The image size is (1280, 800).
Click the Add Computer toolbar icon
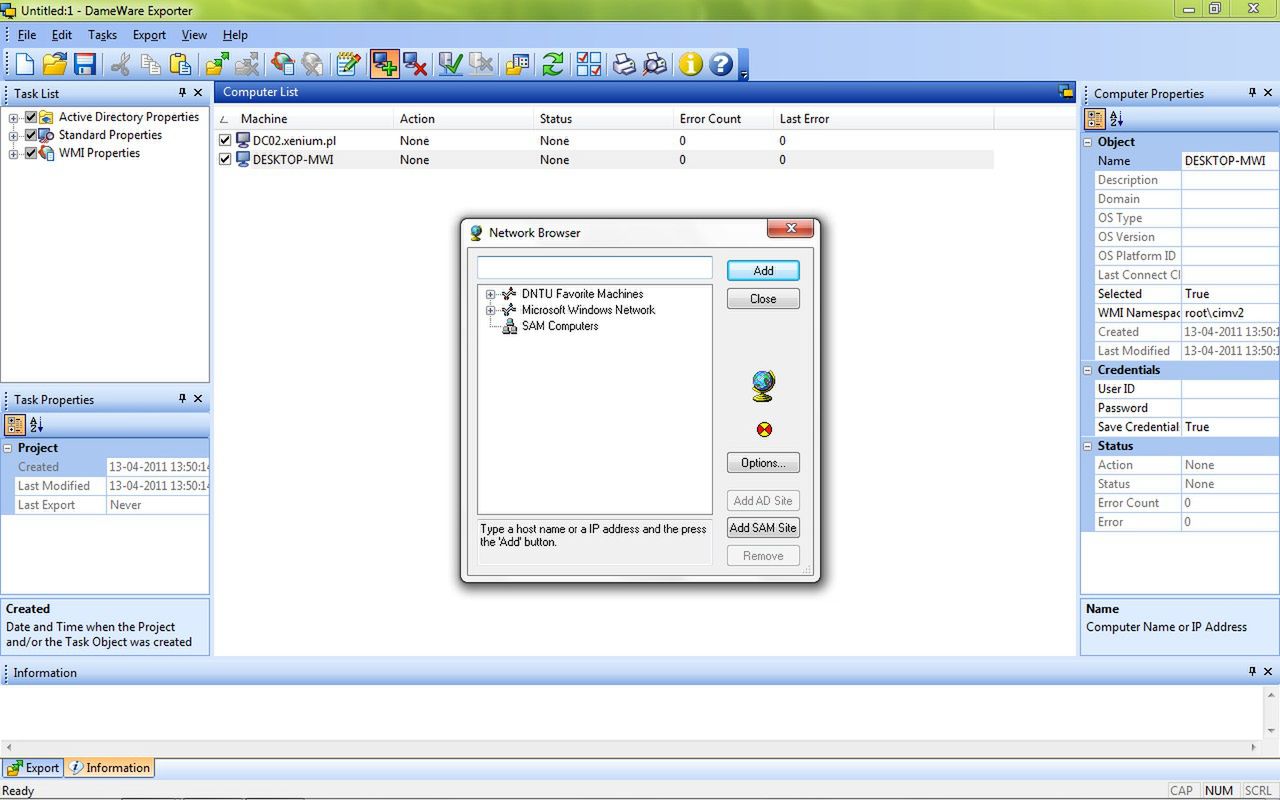coord(384,64)
